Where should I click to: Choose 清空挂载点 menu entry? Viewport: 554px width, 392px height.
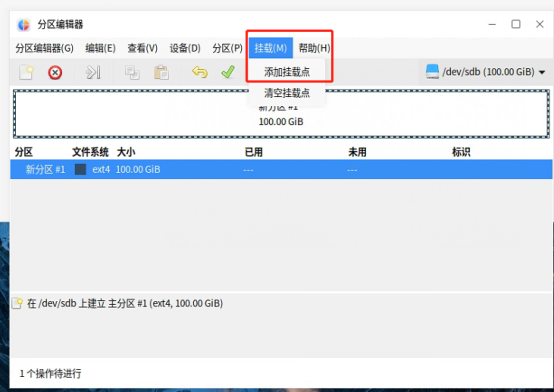pos(287,93)
